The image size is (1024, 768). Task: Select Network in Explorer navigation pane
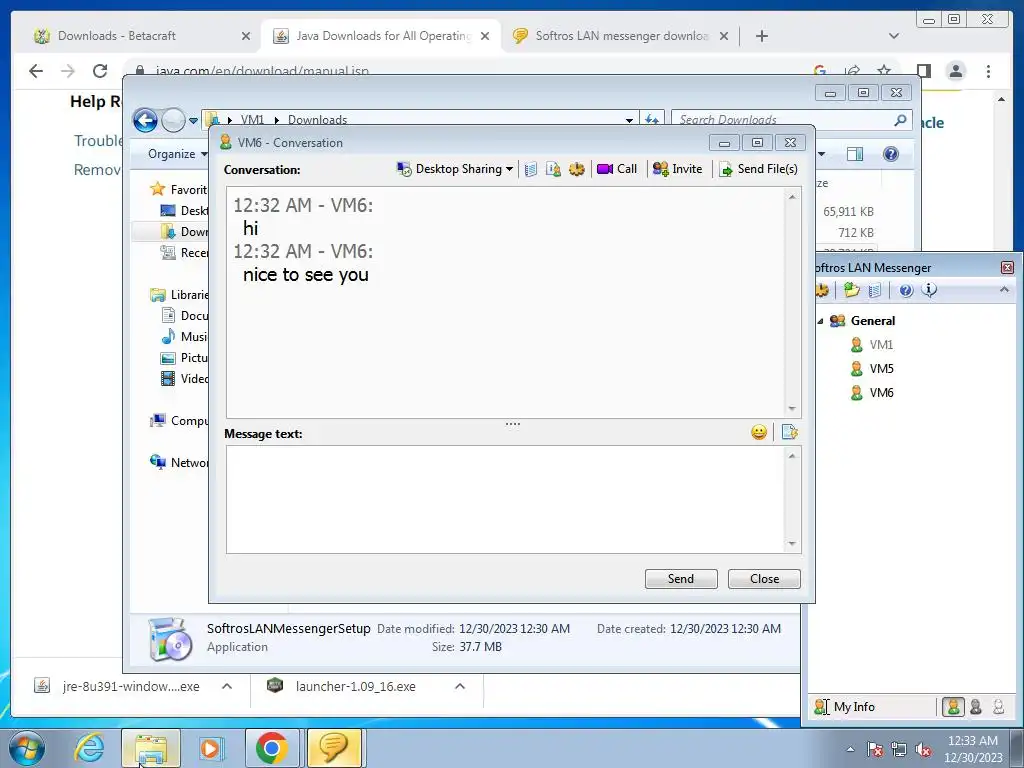click(x=179, y=462)
